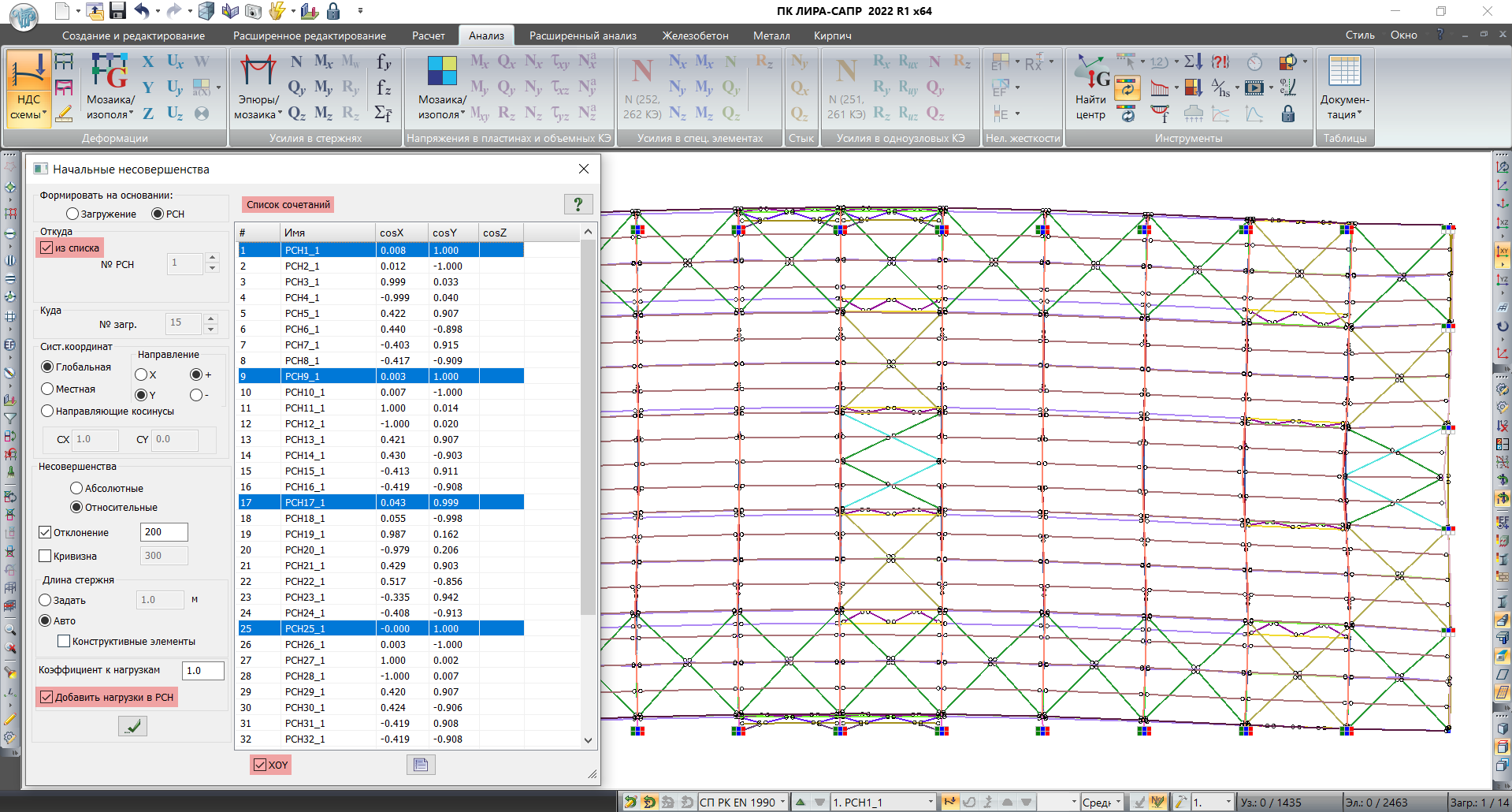
Task: Switch to the Железобетон ribbon tab
Action: (695, 35)
